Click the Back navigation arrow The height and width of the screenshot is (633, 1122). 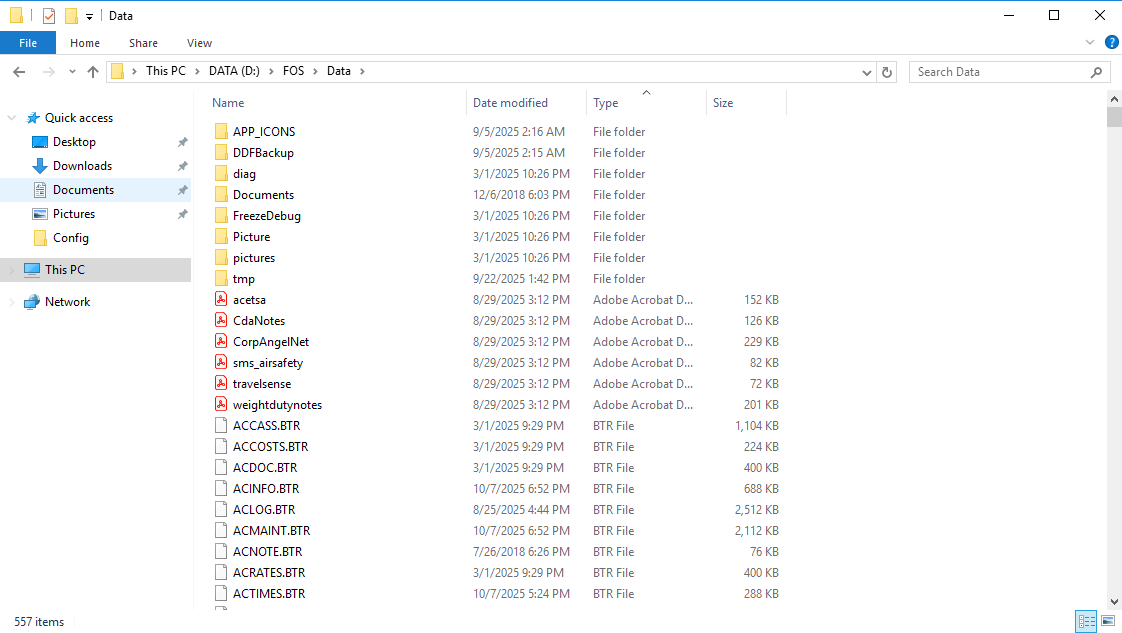click(19, 72)
